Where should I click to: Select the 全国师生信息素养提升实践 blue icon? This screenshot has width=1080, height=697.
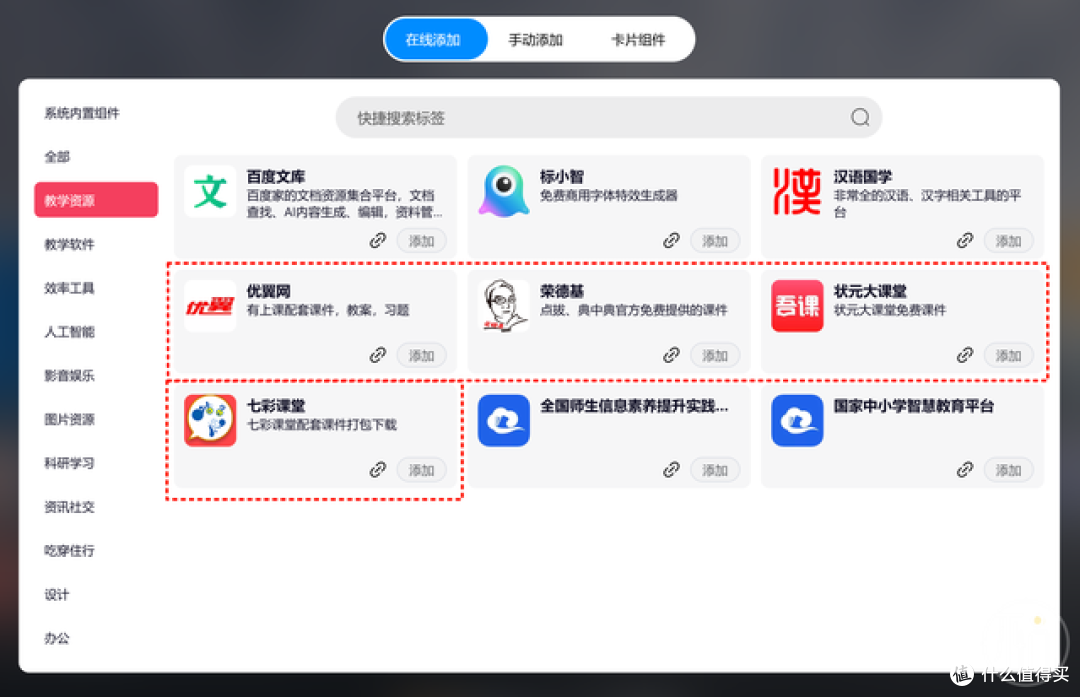pyautogui.click(x=504, y=420)
